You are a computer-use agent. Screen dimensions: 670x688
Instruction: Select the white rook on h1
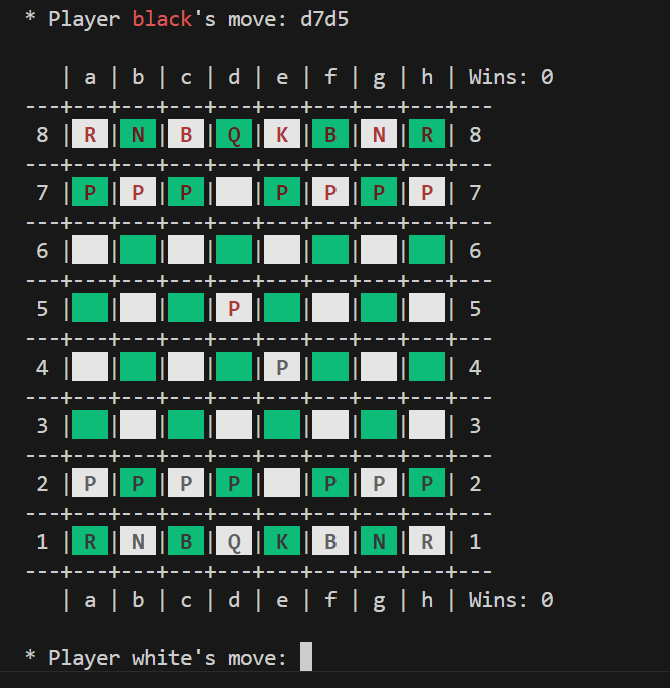pyautogui.click(x=427, y=543)
